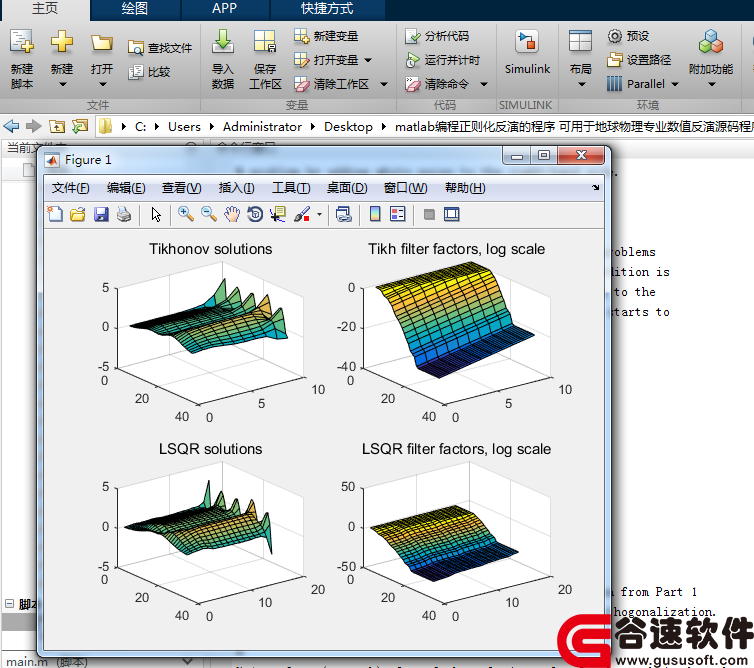
Task: Open Tools (工具) menu in Figure 1
Action: pyautogui.click(x=291, y=188)
